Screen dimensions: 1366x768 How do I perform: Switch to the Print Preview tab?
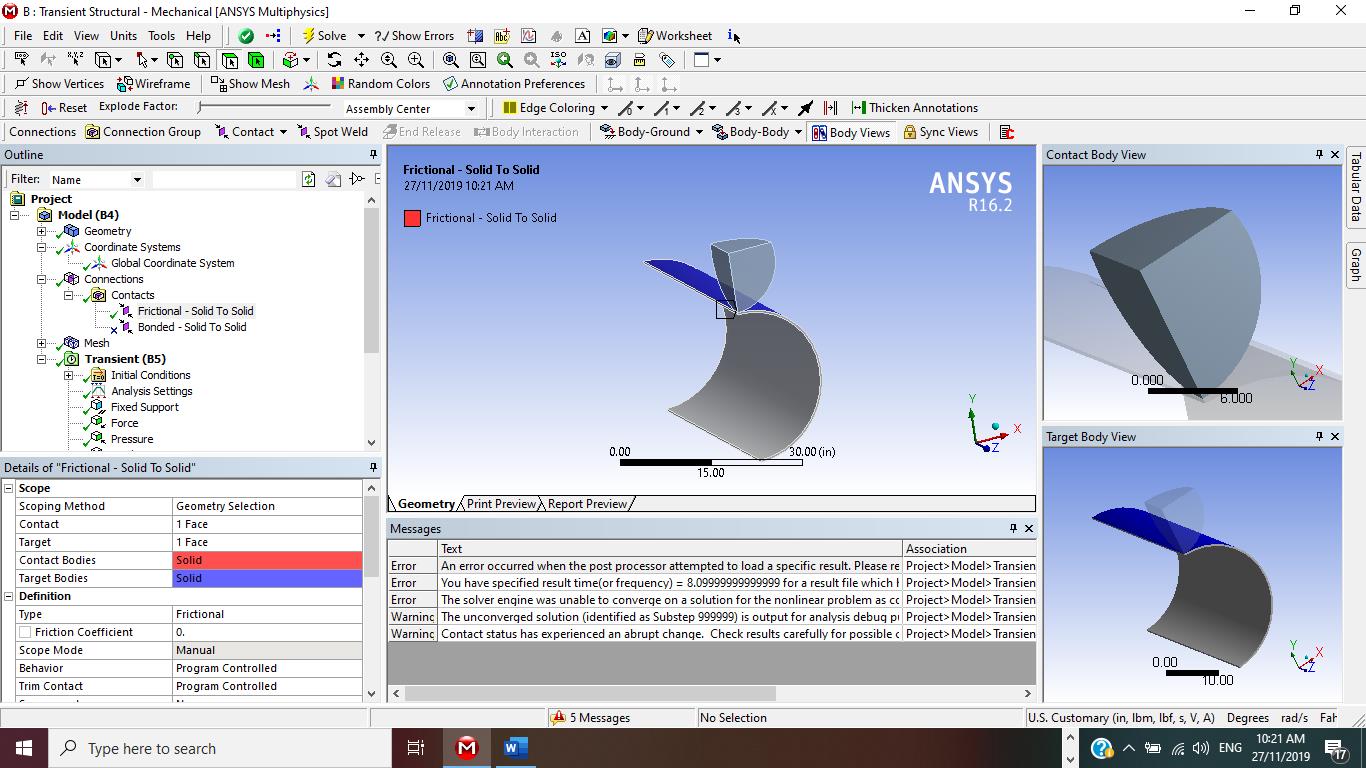501,504
